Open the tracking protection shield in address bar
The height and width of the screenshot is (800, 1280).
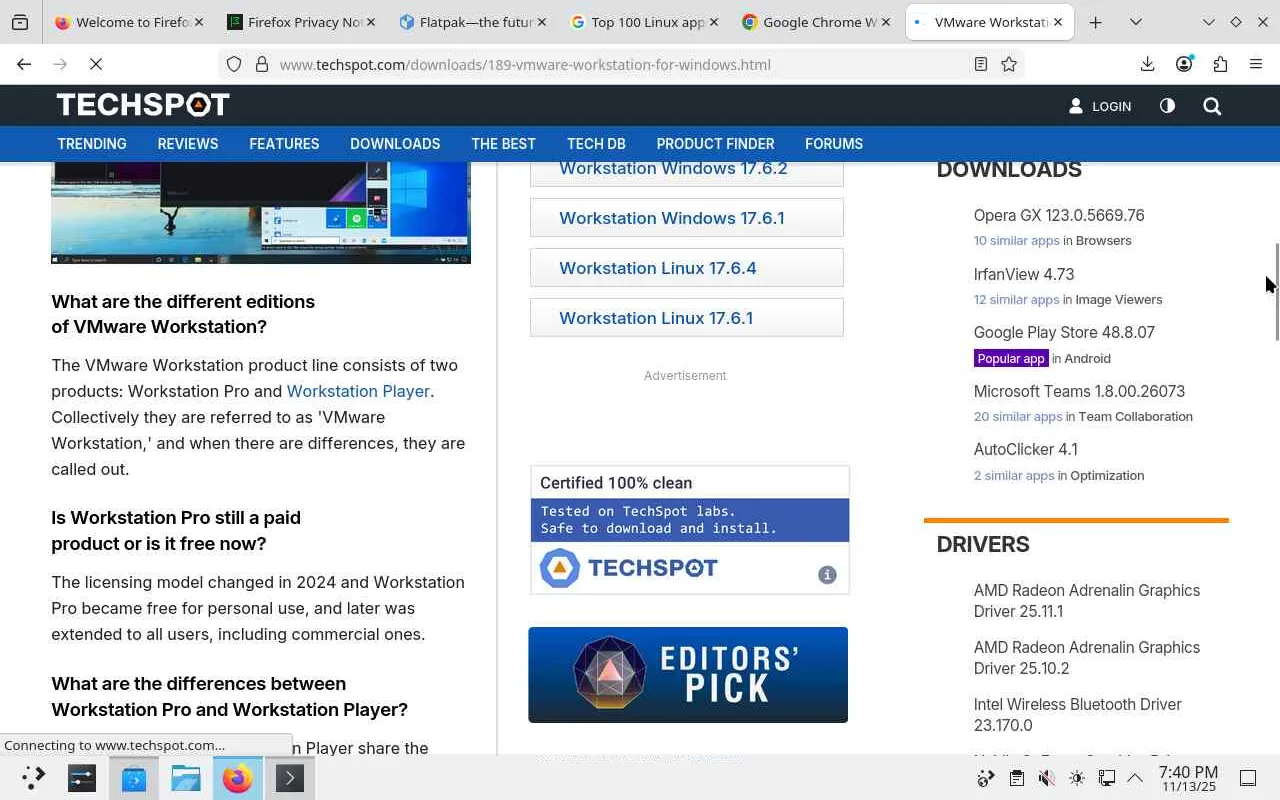[x=234, y=64]
